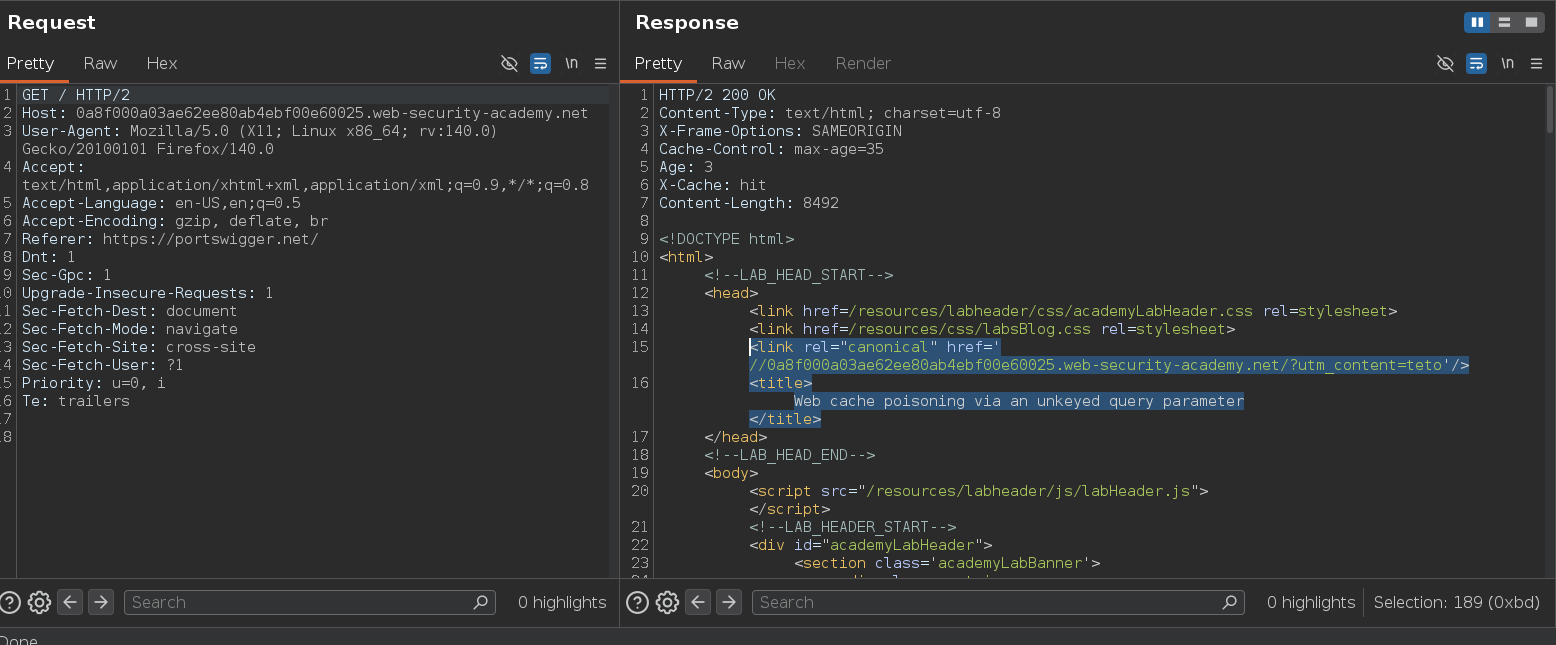Click search magnifier icon in Response search
This screenshot has height=645, width=1556.
[x=1230, y=602]
